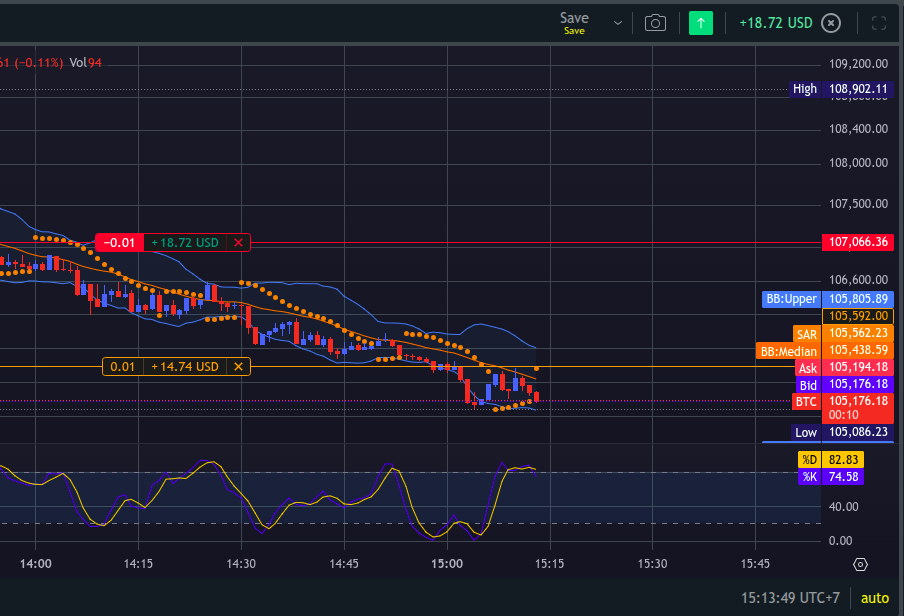904x616 pixels.
Task: Click the 105,805.89 BB upper value
Action: tap(858, 299)
